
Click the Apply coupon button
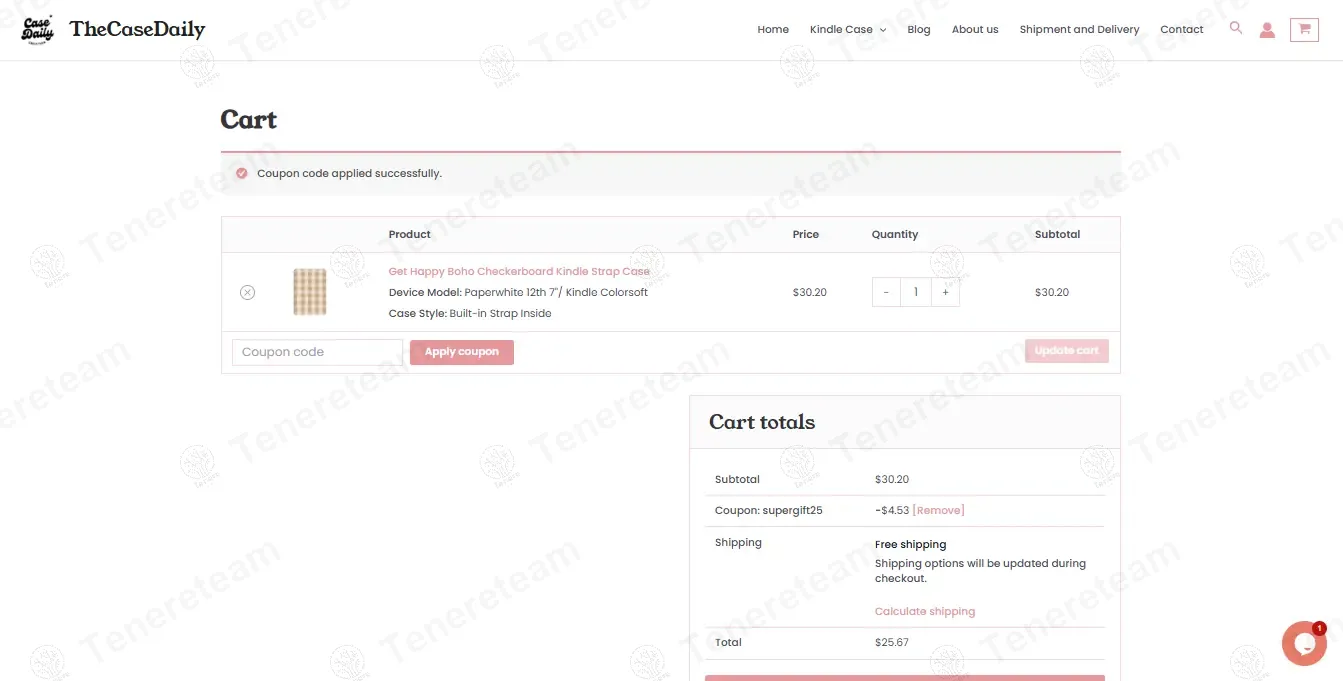461,352
